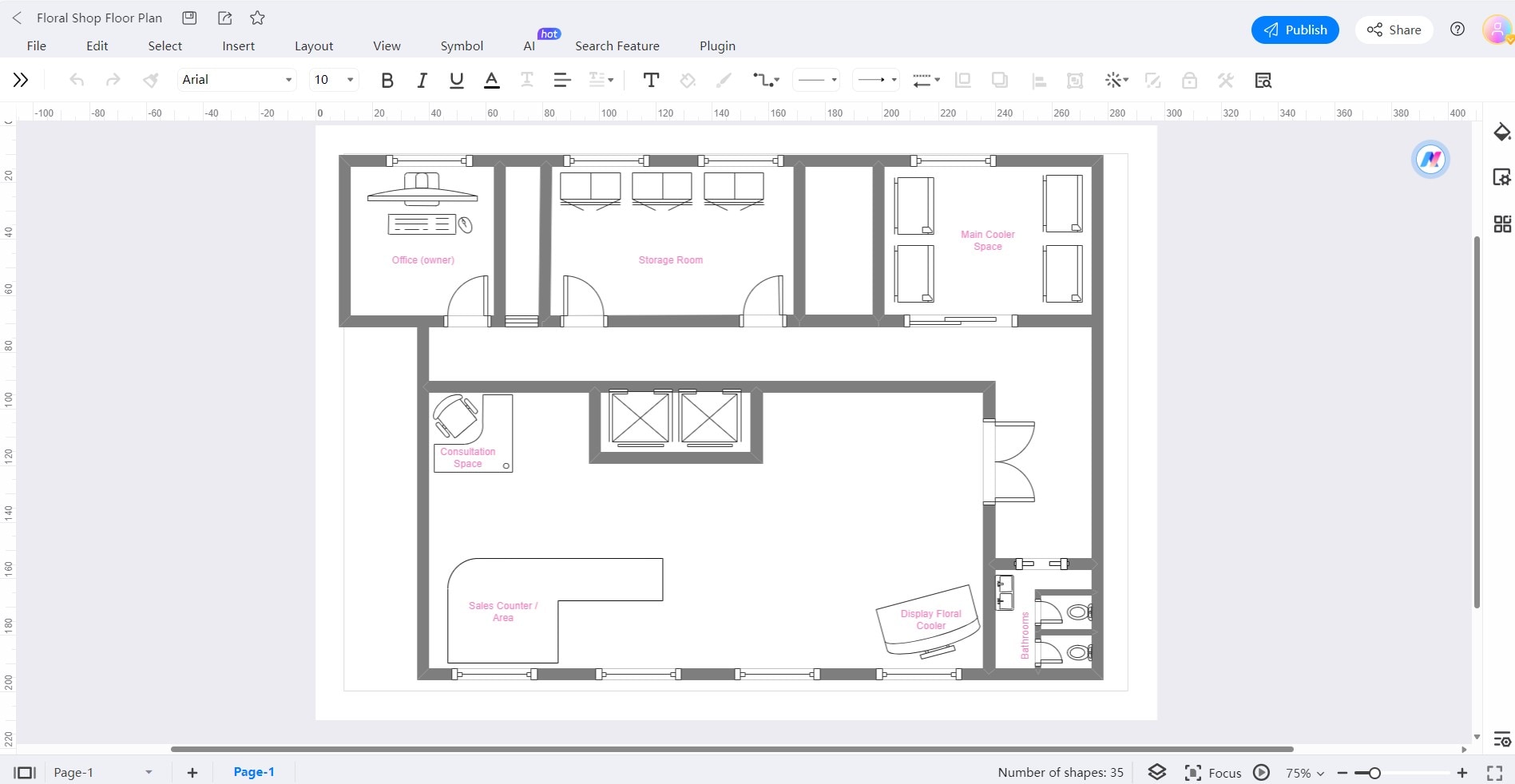Click the Find and Replace icon
1515x784 pixels.
click(1263, 80)
